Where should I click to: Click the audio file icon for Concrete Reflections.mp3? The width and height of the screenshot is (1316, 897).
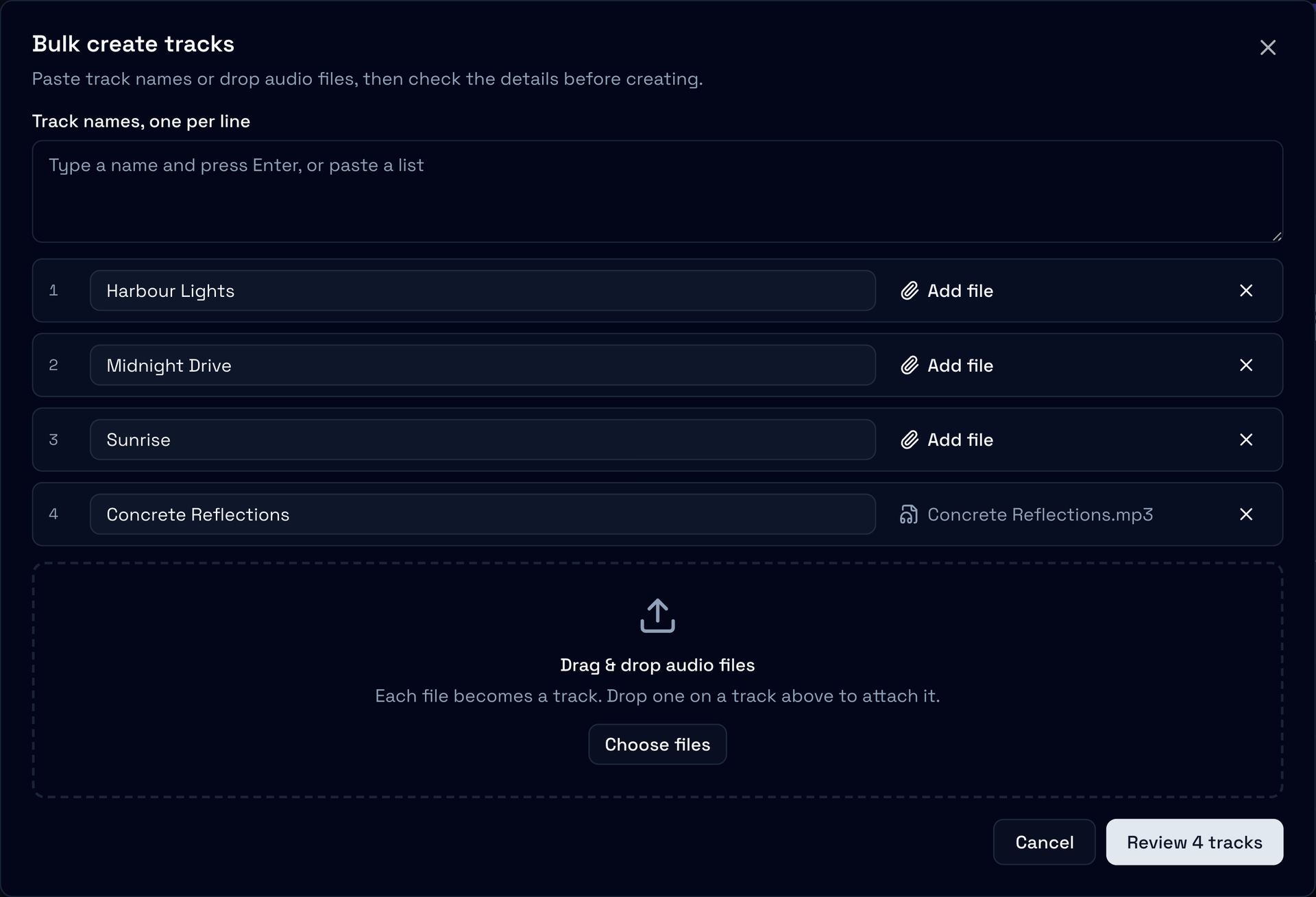909,514
